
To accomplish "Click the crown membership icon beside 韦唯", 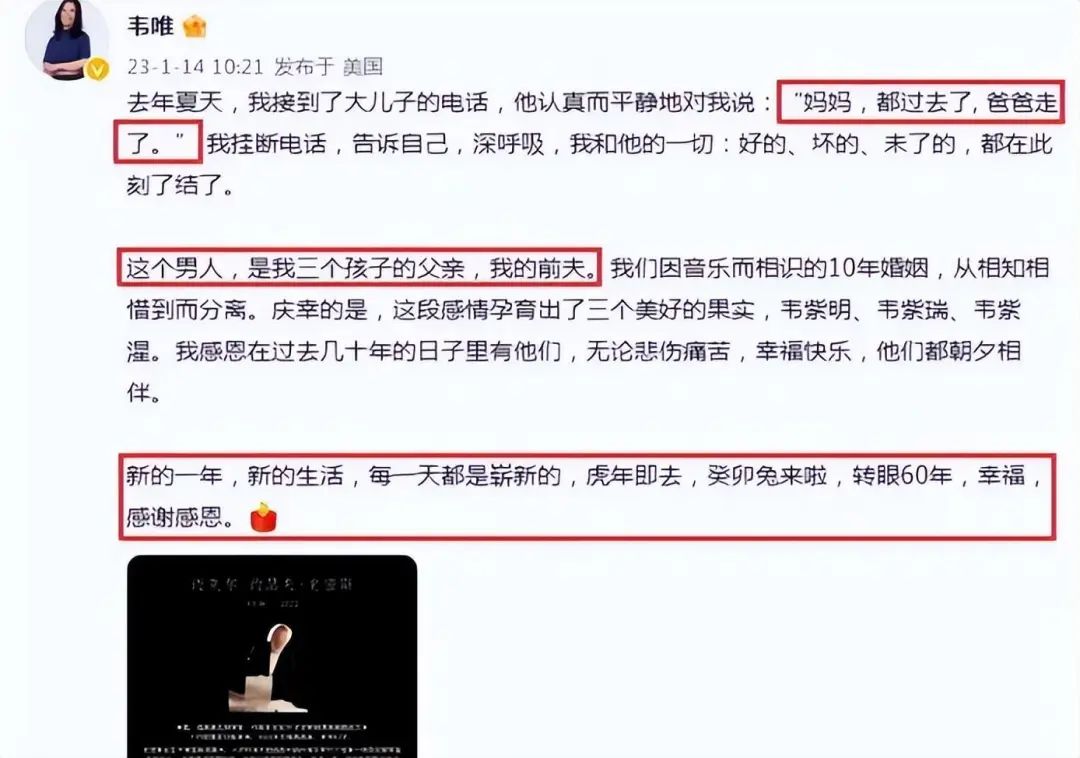I will tap(195, 27).
